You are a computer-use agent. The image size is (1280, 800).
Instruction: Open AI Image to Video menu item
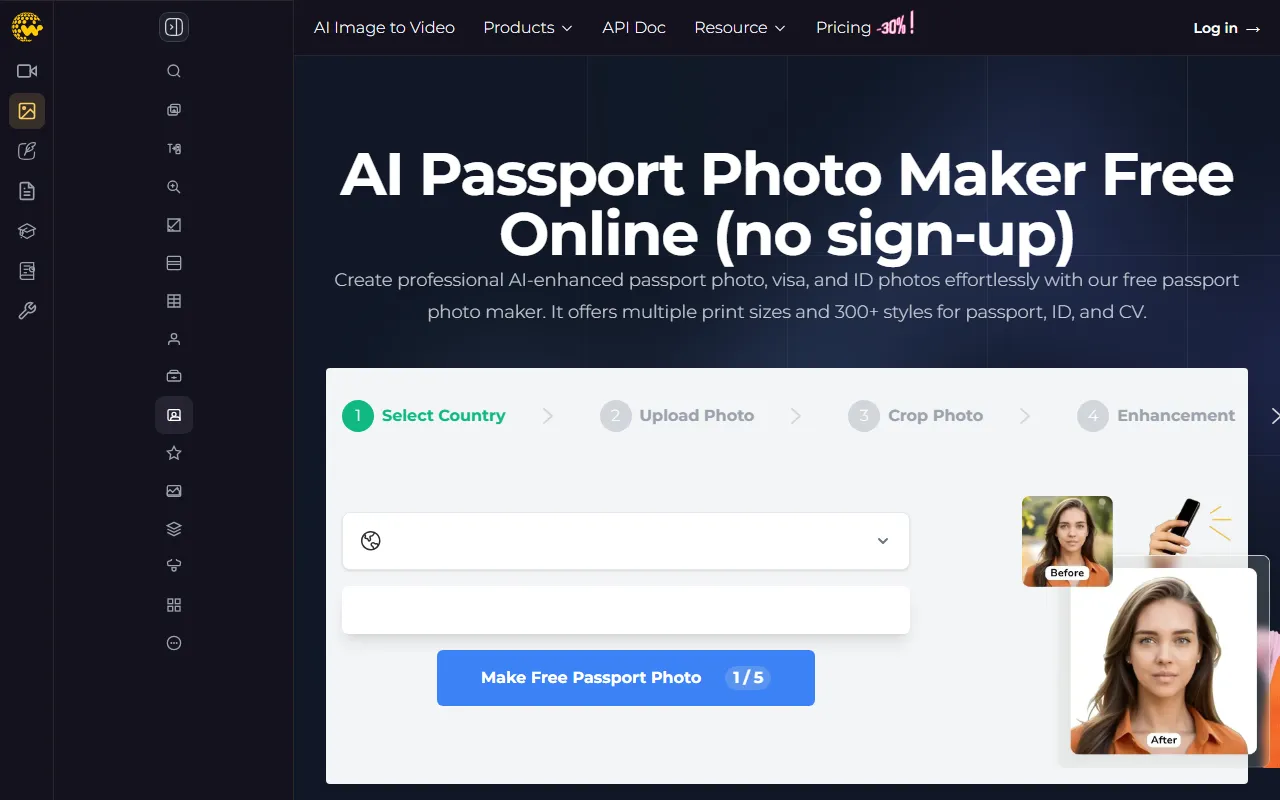[384, 28]
